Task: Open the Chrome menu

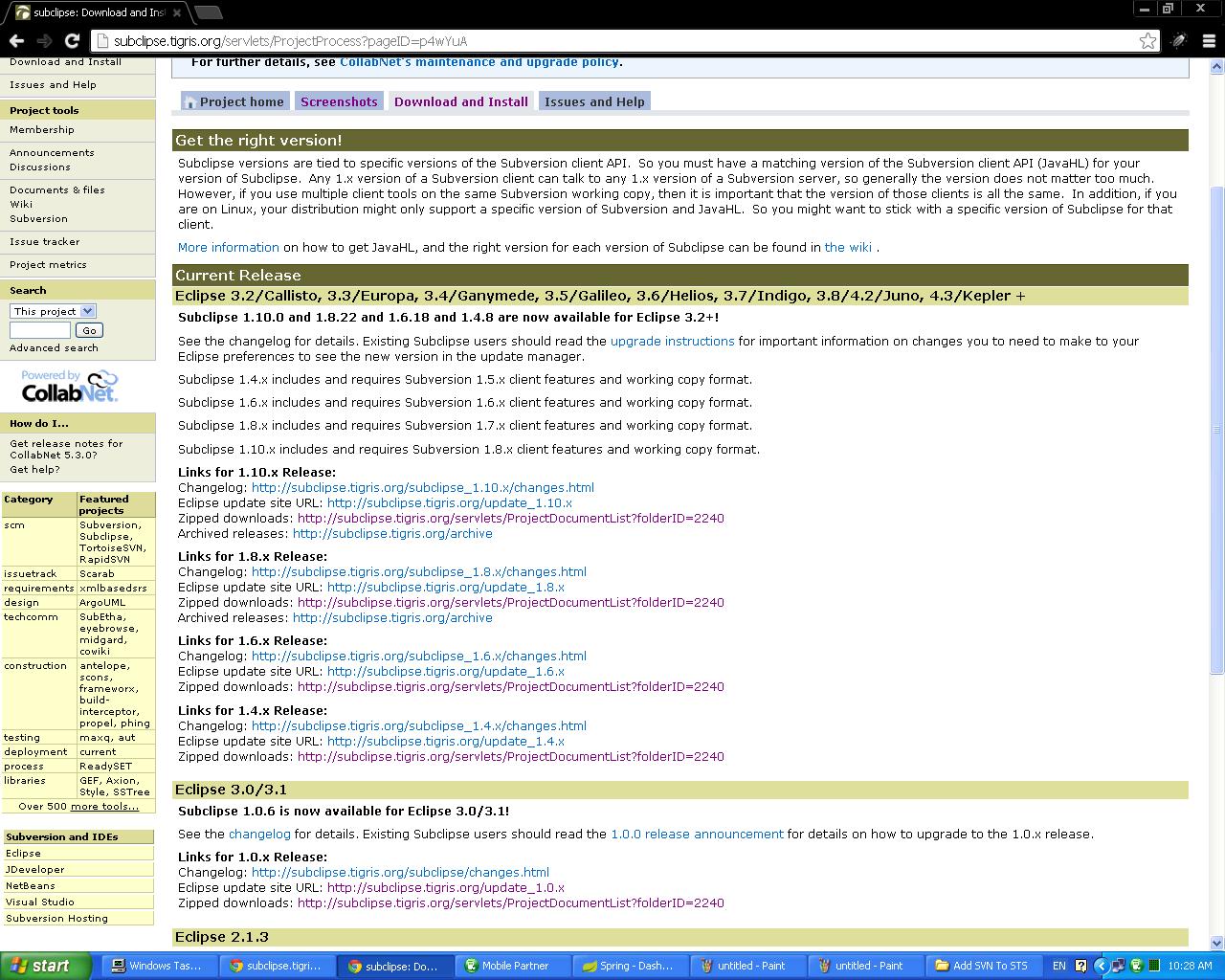Action: 1209,41
